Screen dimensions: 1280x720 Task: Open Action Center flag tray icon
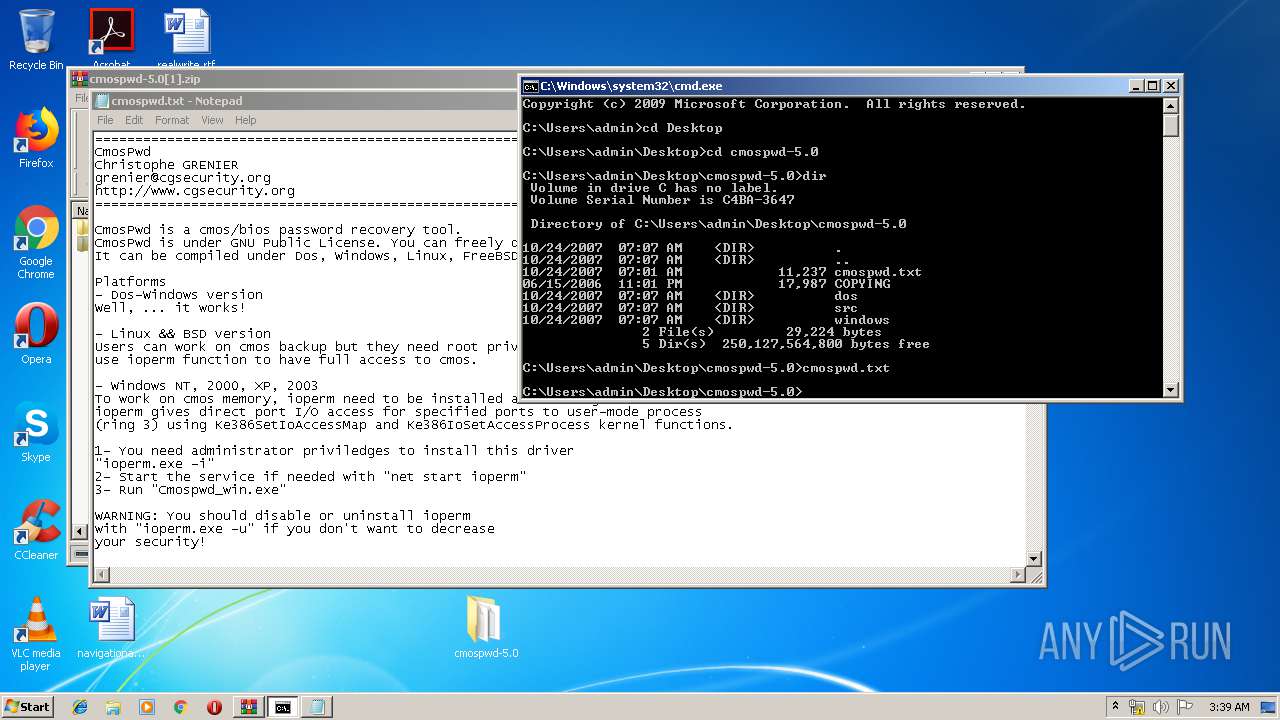tap(1185, 706)
